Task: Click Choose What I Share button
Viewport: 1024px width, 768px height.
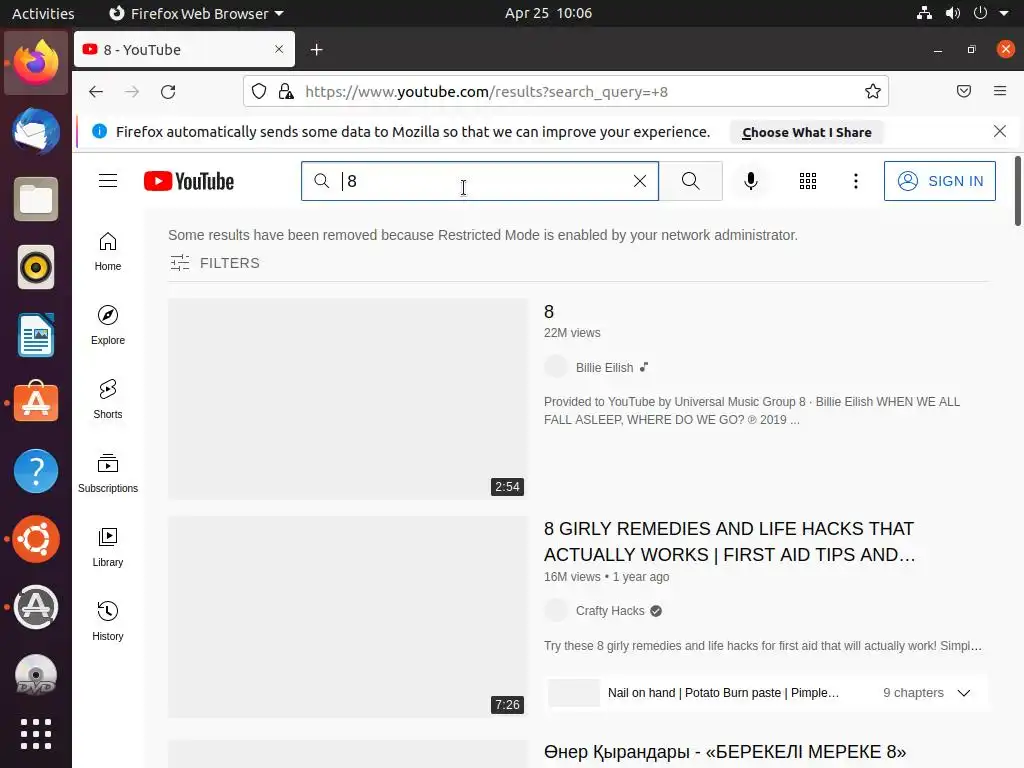Action: click(x=807, y=132)
